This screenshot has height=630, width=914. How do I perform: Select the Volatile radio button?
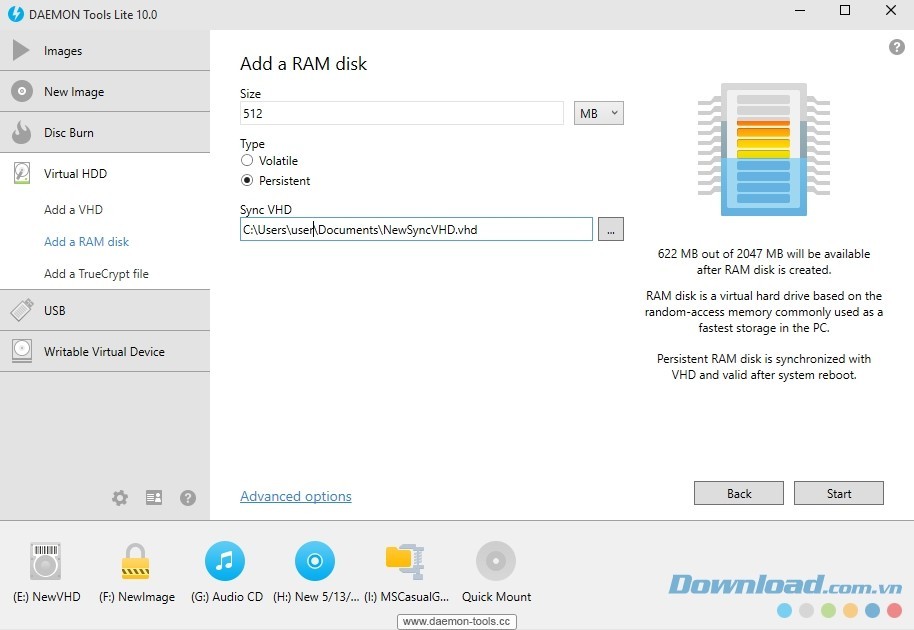click(x=247, y=160)
